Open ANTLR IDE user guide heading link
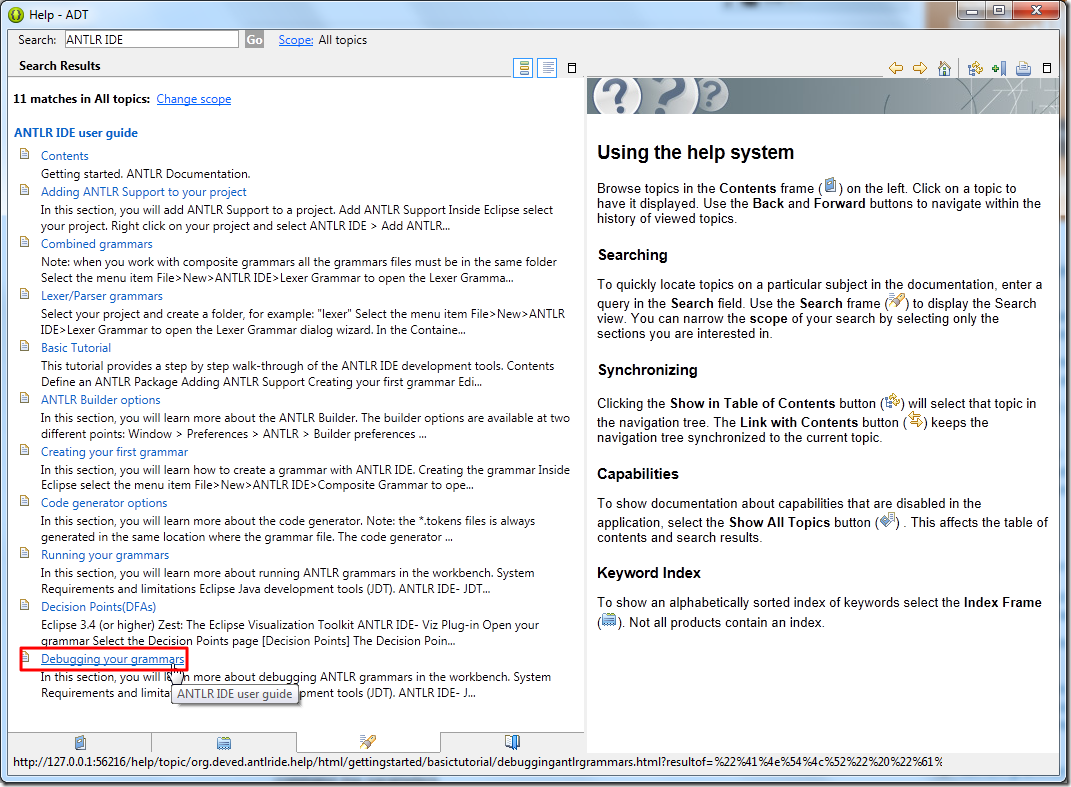 click(x=76, y=133)
